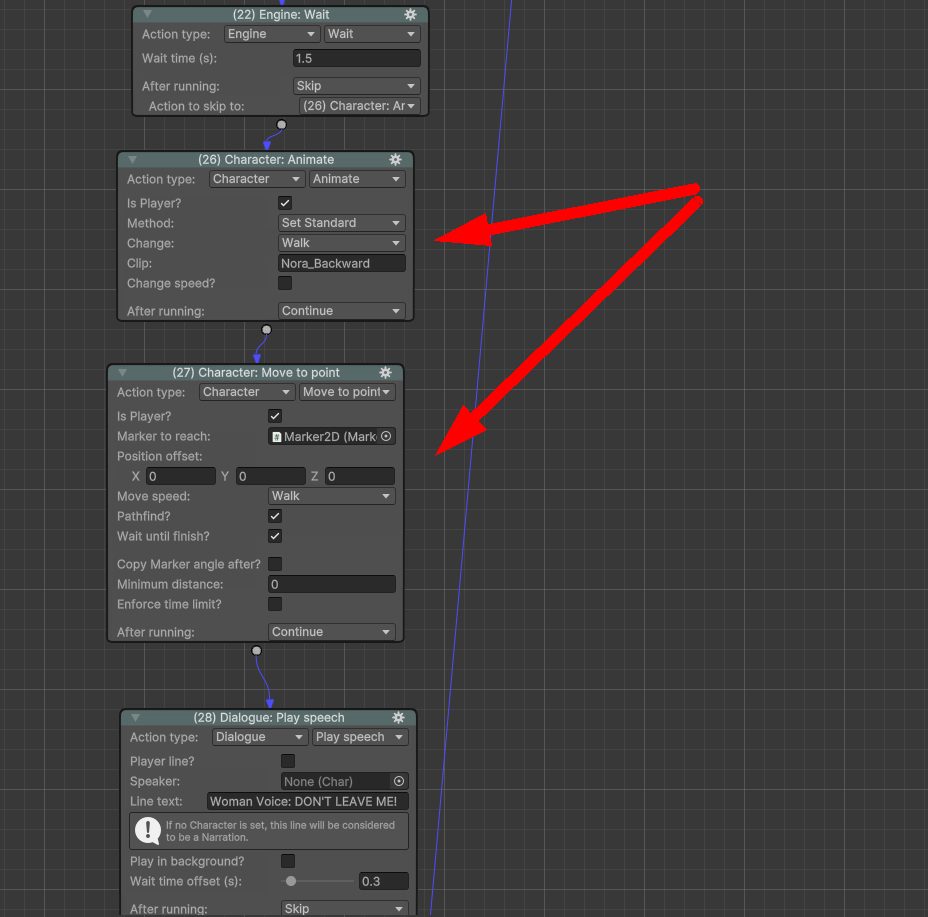Open Move speed Walk dropdown
This screenshot has width=928, height=917.
pyautogui.click(x=332, y=496)
